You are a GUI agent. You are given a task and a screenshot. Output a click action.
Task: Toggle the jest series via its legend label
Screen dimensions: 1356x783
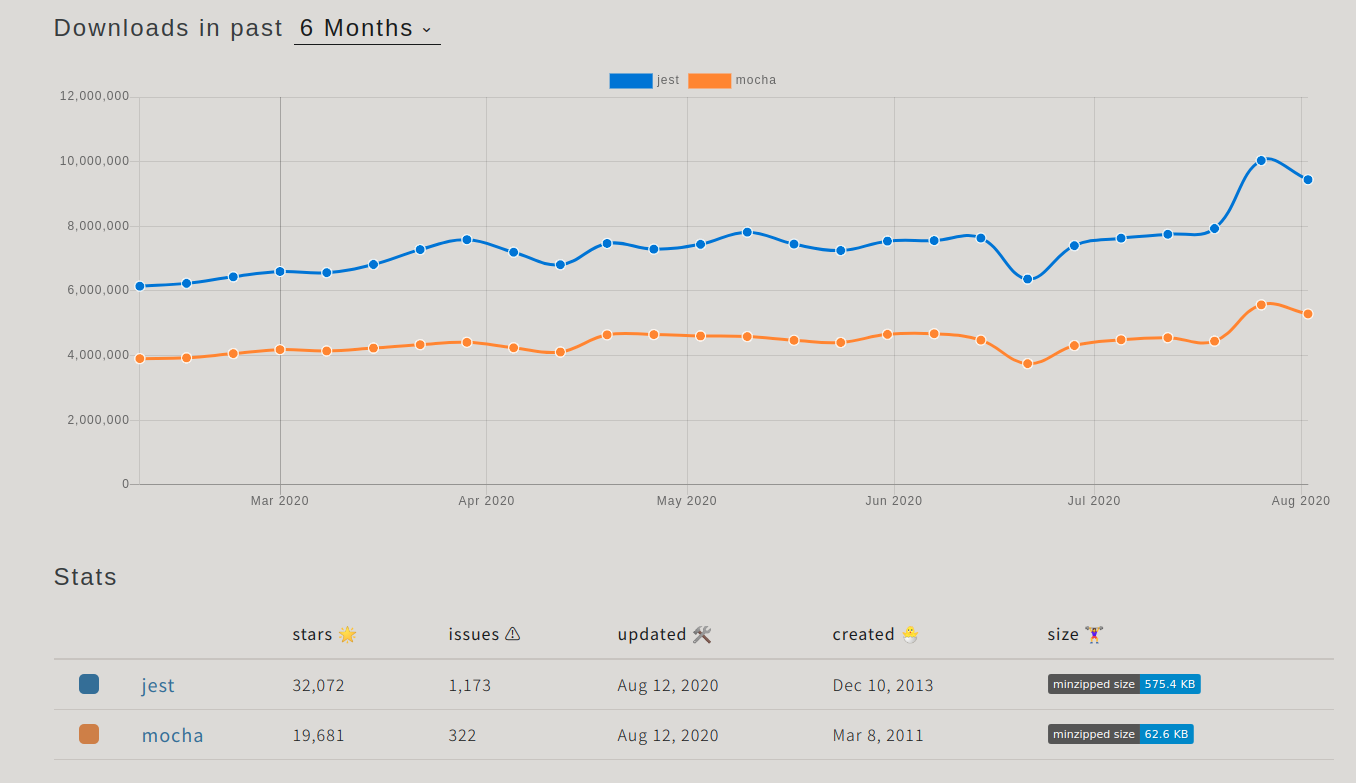666,79
